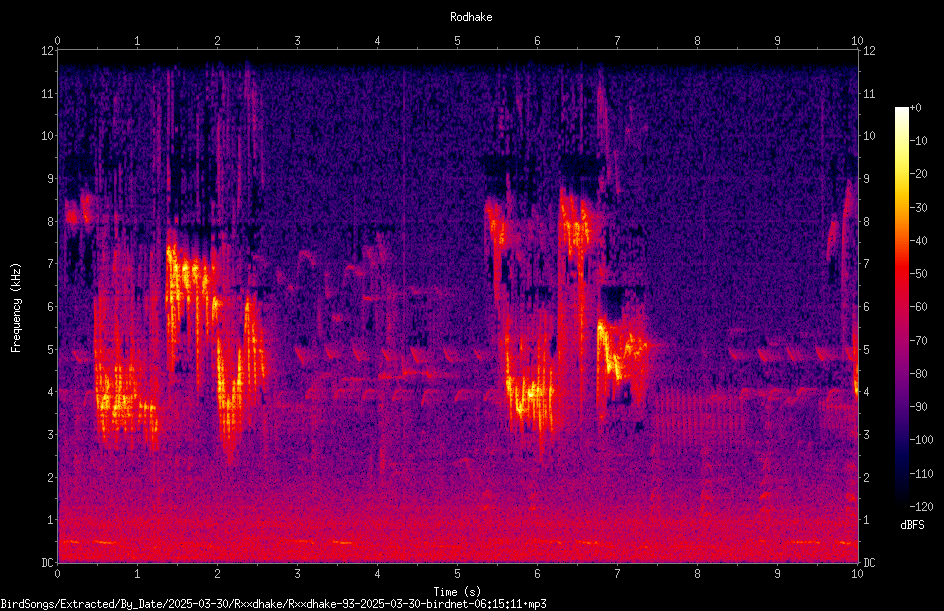Click the "12" tick on the right frequency axis
Screen dimensions: 944x611
pos(869,51)
